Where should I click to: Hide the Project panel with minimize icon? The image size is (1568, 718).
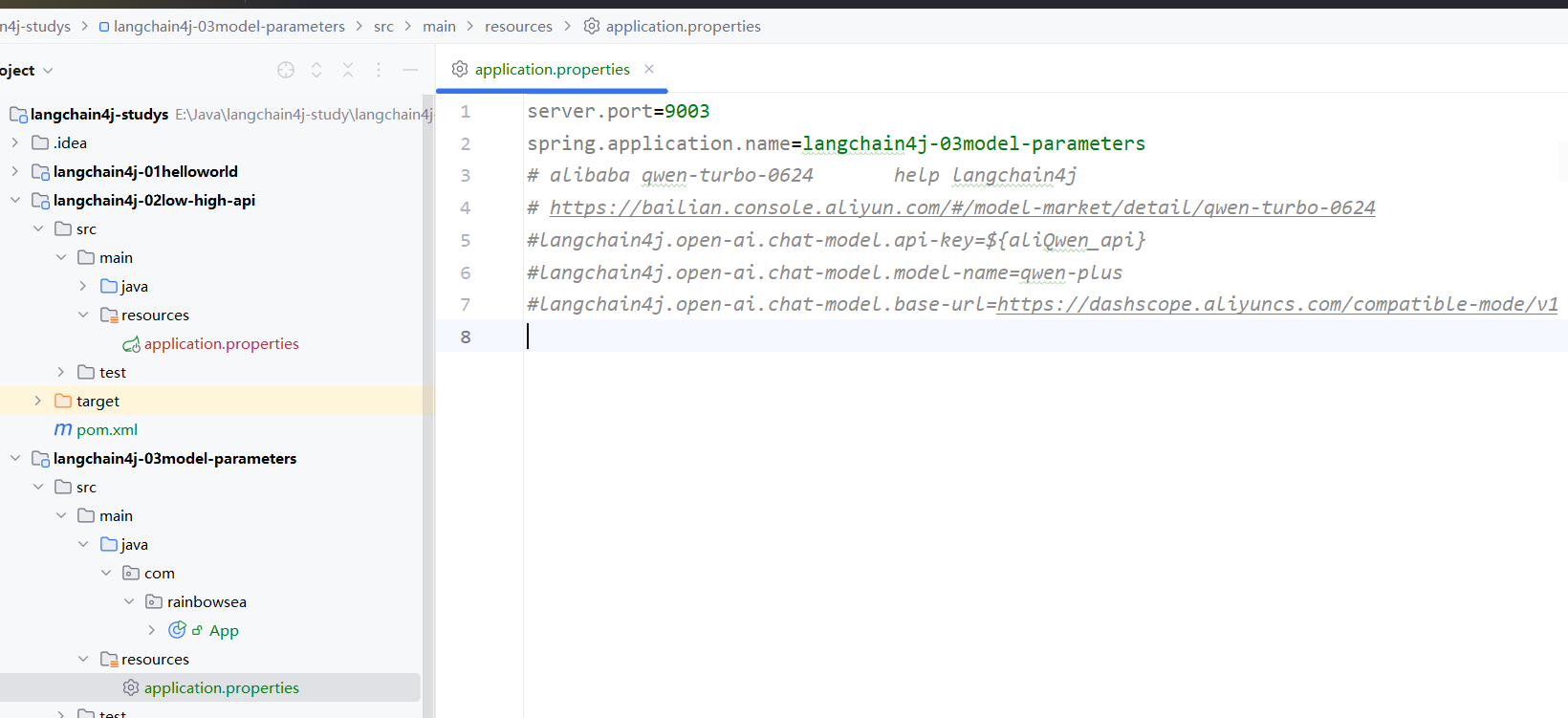pyautogui.click(x=410, y=70)
